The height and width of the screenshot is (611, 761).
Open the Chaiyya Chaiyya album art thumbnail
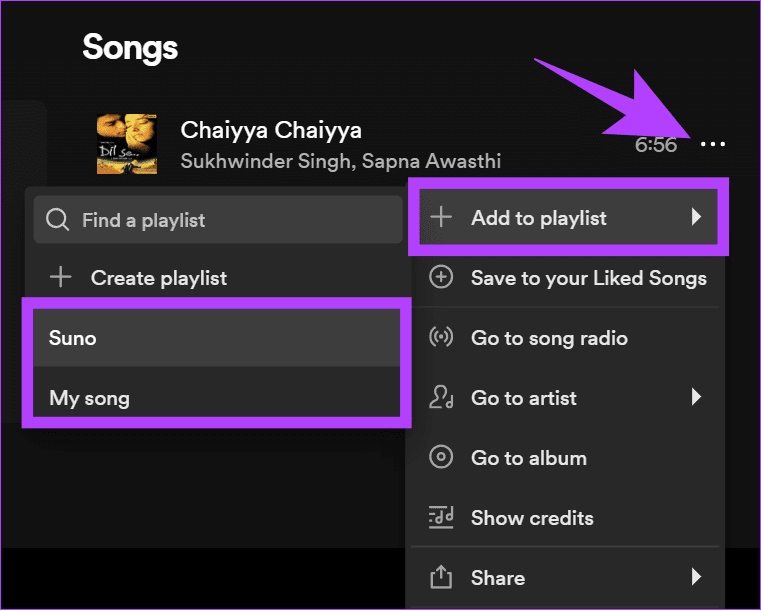(x=127, y=144)
